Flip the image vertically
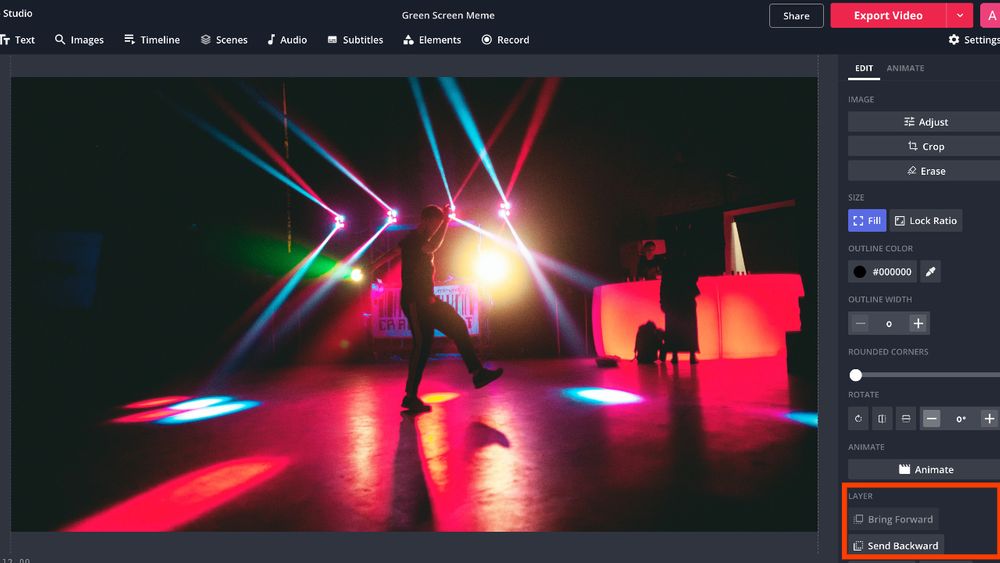 (906, 419)
